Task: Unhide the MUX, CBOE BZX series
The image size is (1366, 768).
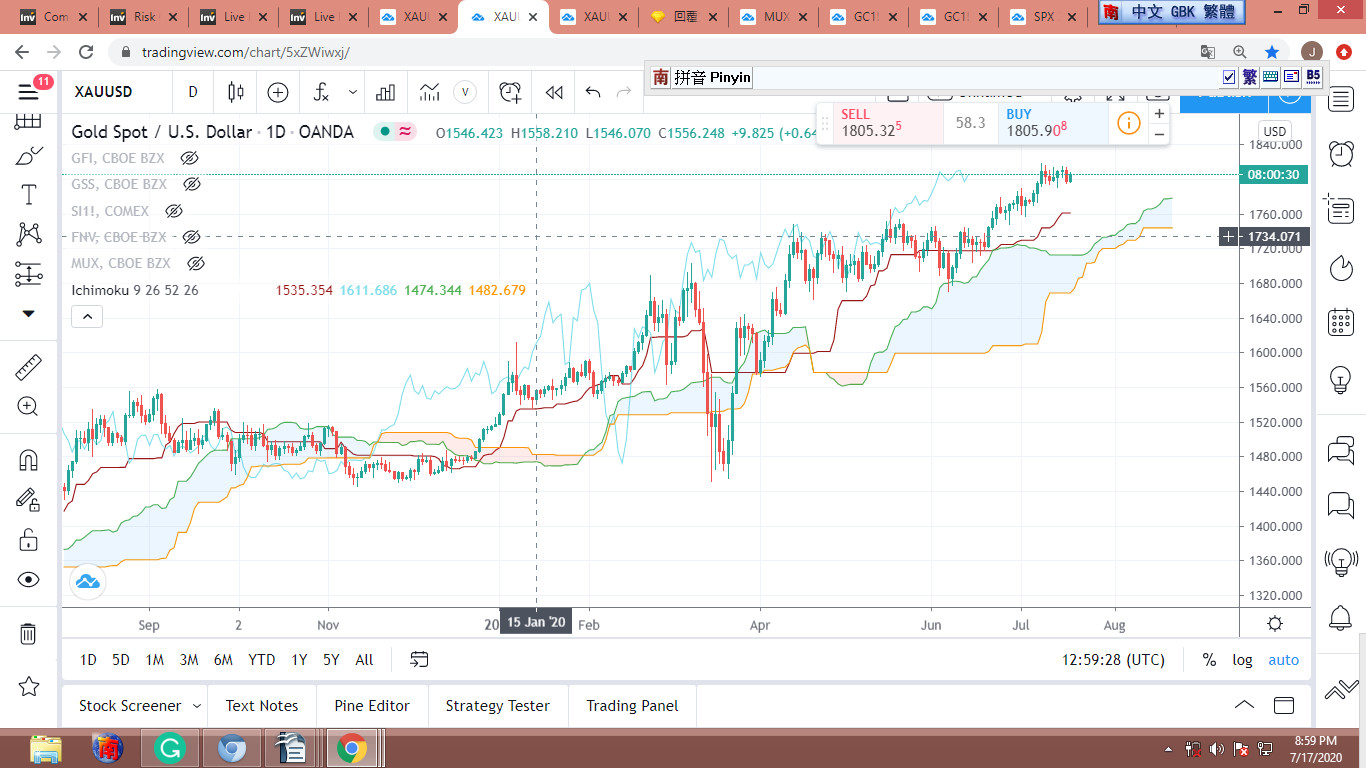Action: [196, 263]
